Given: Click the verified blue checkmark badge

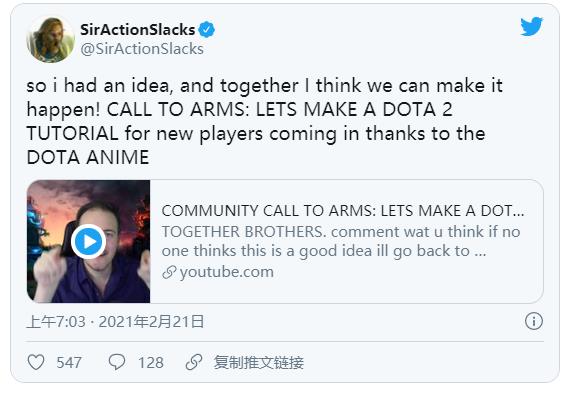Looking at the screenshot, I should coord(207,30).
